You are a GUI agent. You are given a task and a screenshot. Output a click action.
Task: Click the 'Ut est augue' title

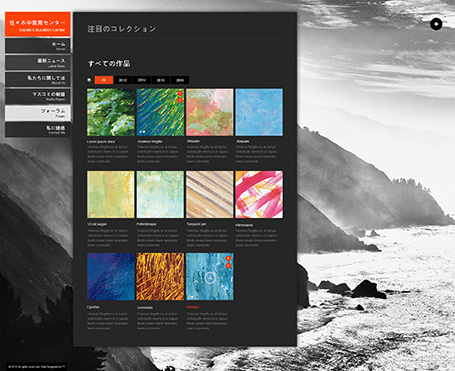97,224
